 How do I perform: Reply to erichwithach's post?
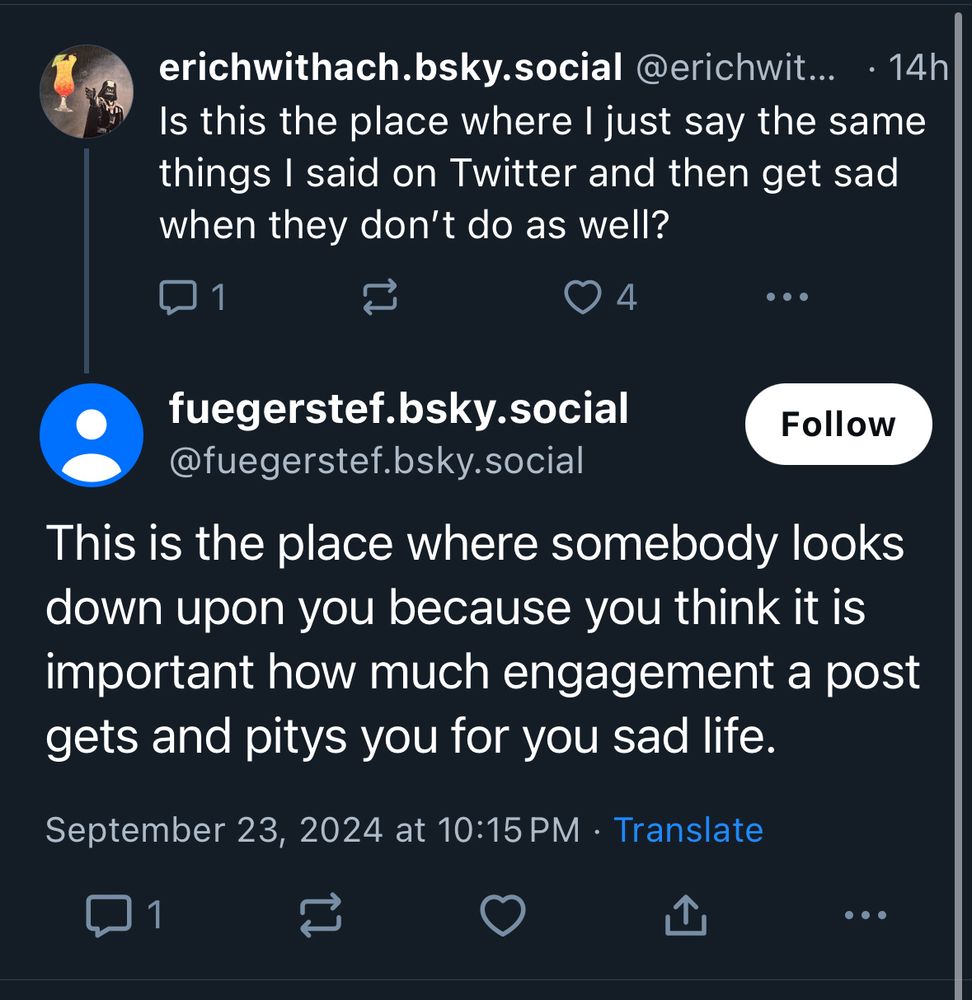coord(179,297)
